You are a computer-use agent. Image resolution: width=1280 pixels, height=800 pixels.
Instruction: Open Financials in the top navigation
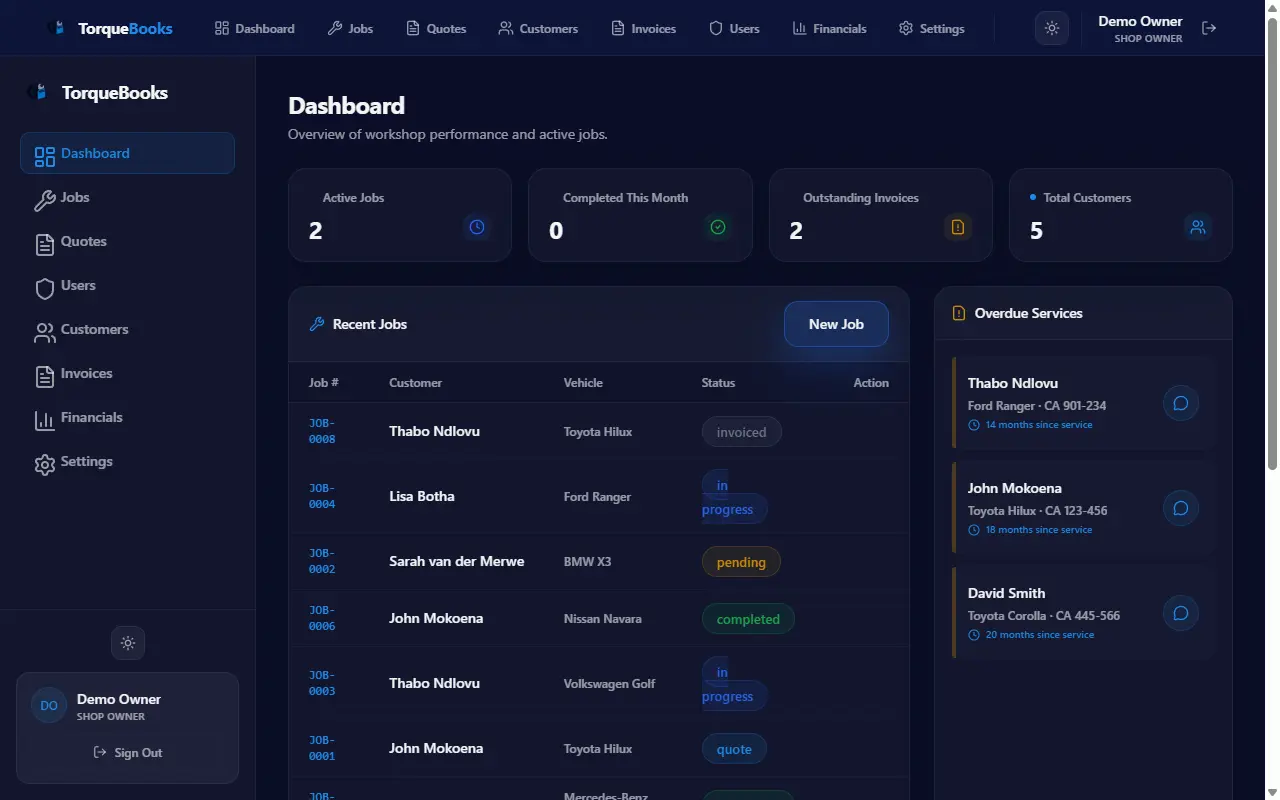click(829, 28)
